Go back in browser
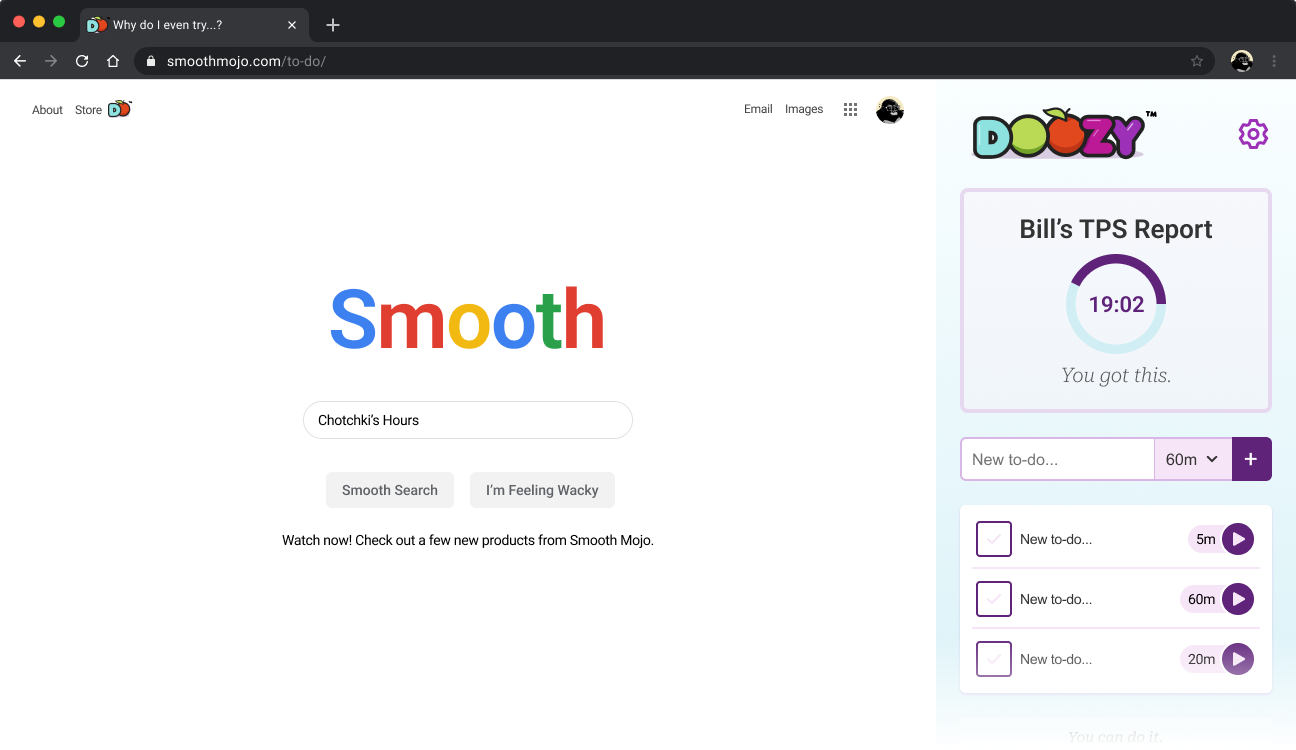Viewport: 1296px width, 750px height. (20, 61)
